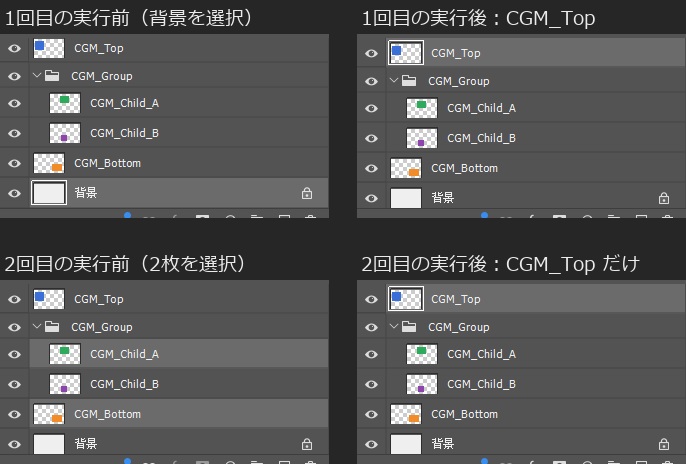The image size is (686, 464).
Task: Hide CGM_Child_B in 2回目の実行前 panel
Action: (x=14, y=384)
